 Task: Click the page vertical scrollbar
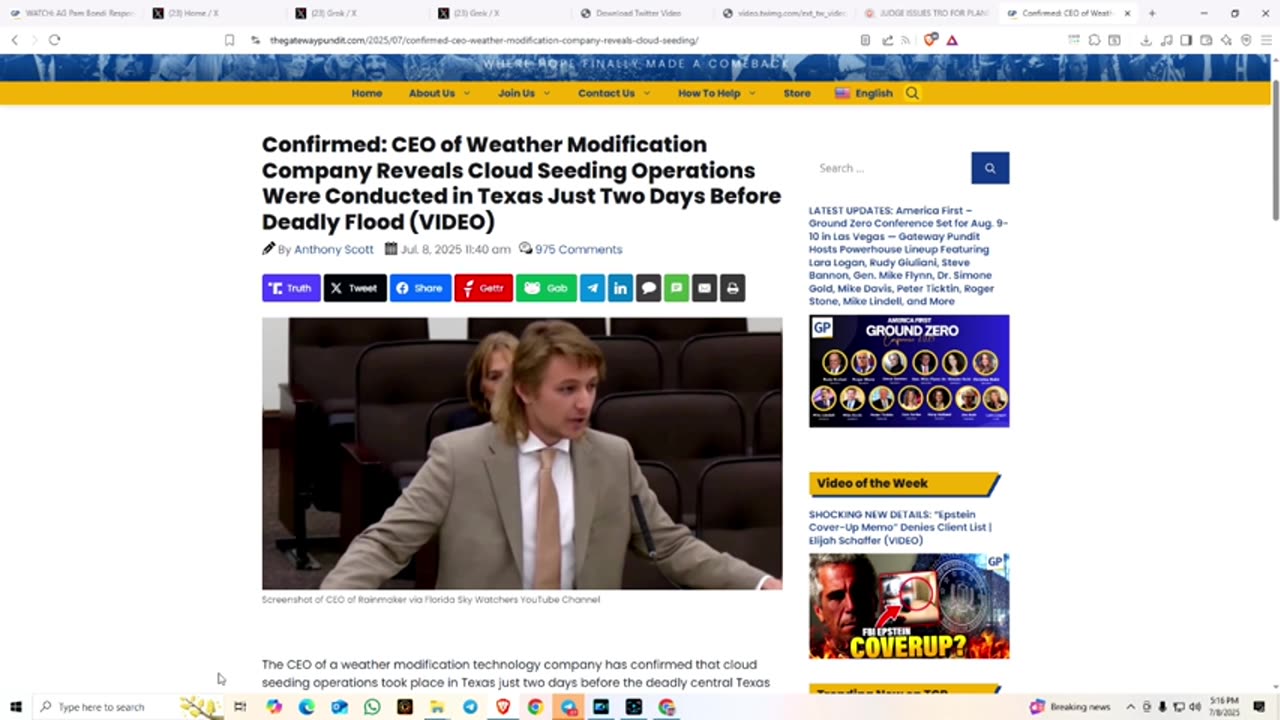1275,150
